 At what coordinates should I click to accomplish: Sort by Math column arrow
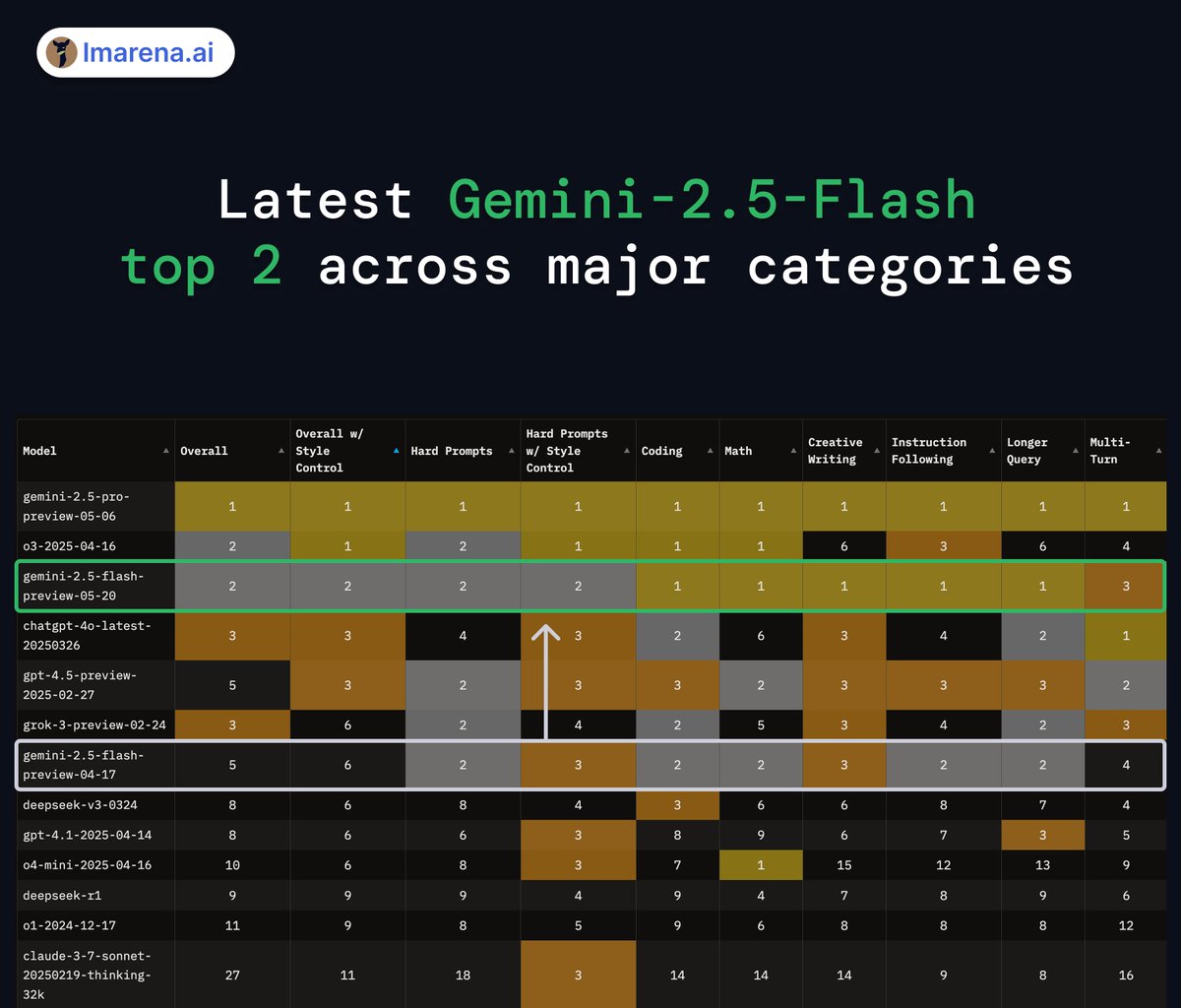792,451
